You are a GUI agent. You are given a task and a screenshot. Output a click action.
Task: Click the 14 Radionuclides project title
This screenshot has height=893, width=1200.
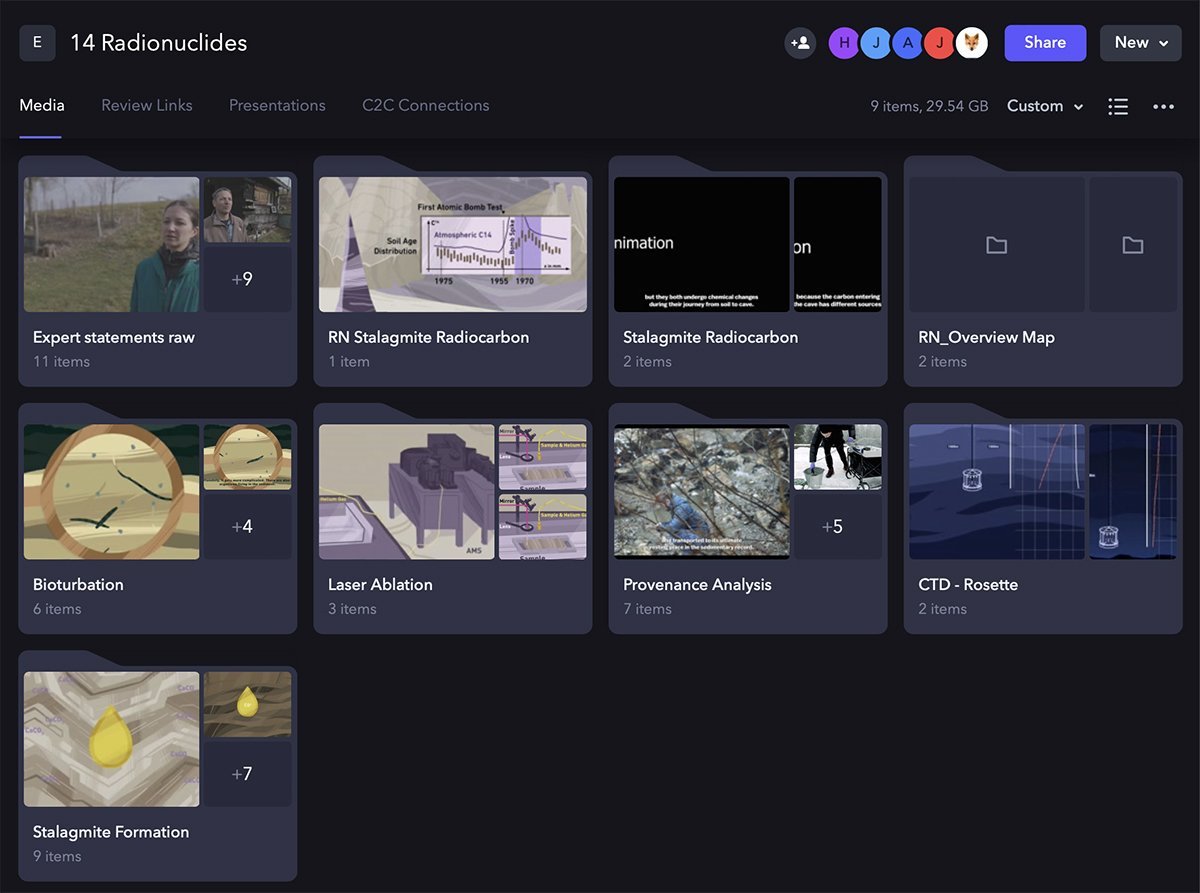pos(159,43)
